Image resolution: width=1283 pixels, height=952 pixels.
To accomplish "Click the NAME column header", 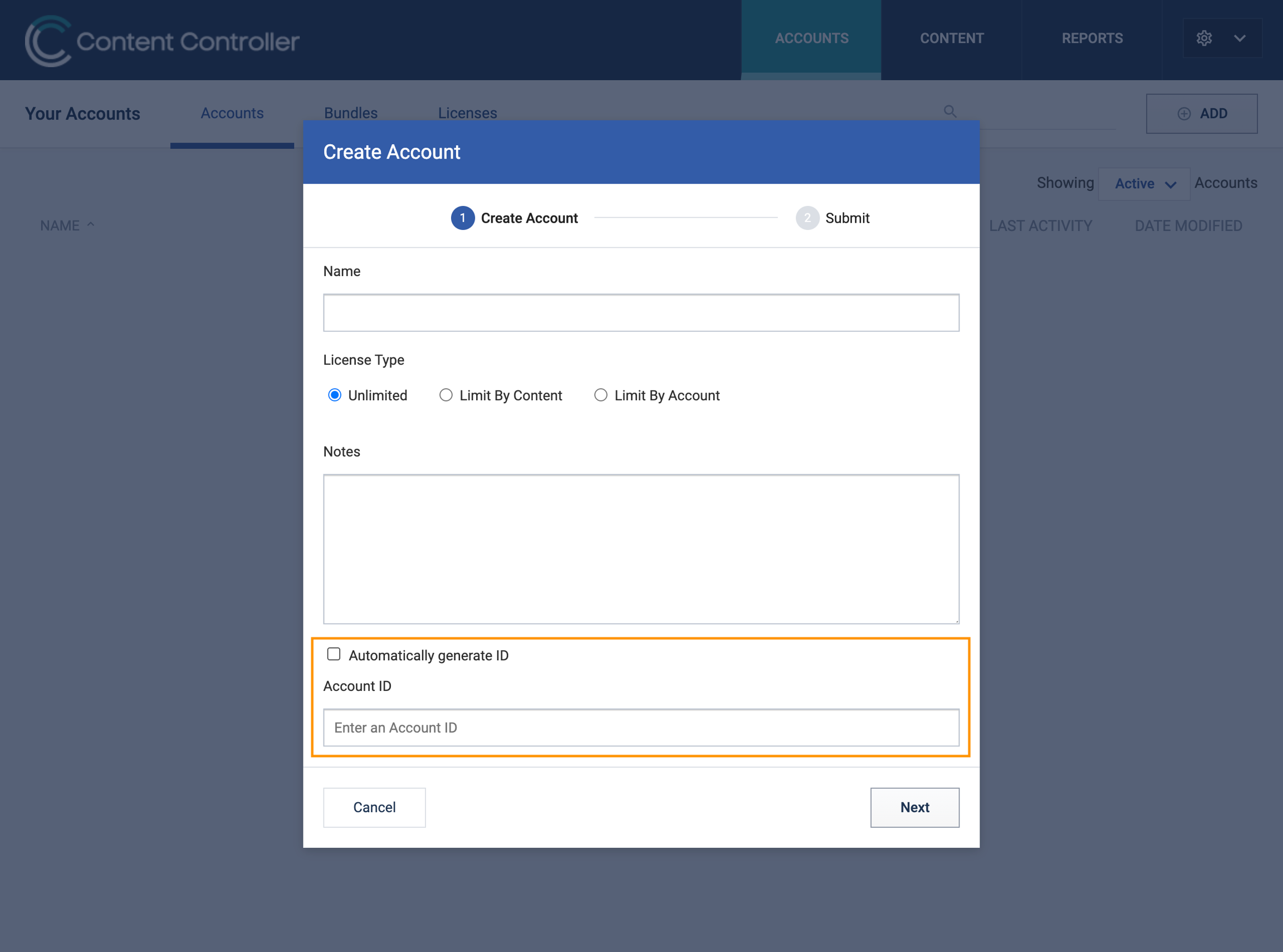I will (60, 226).
